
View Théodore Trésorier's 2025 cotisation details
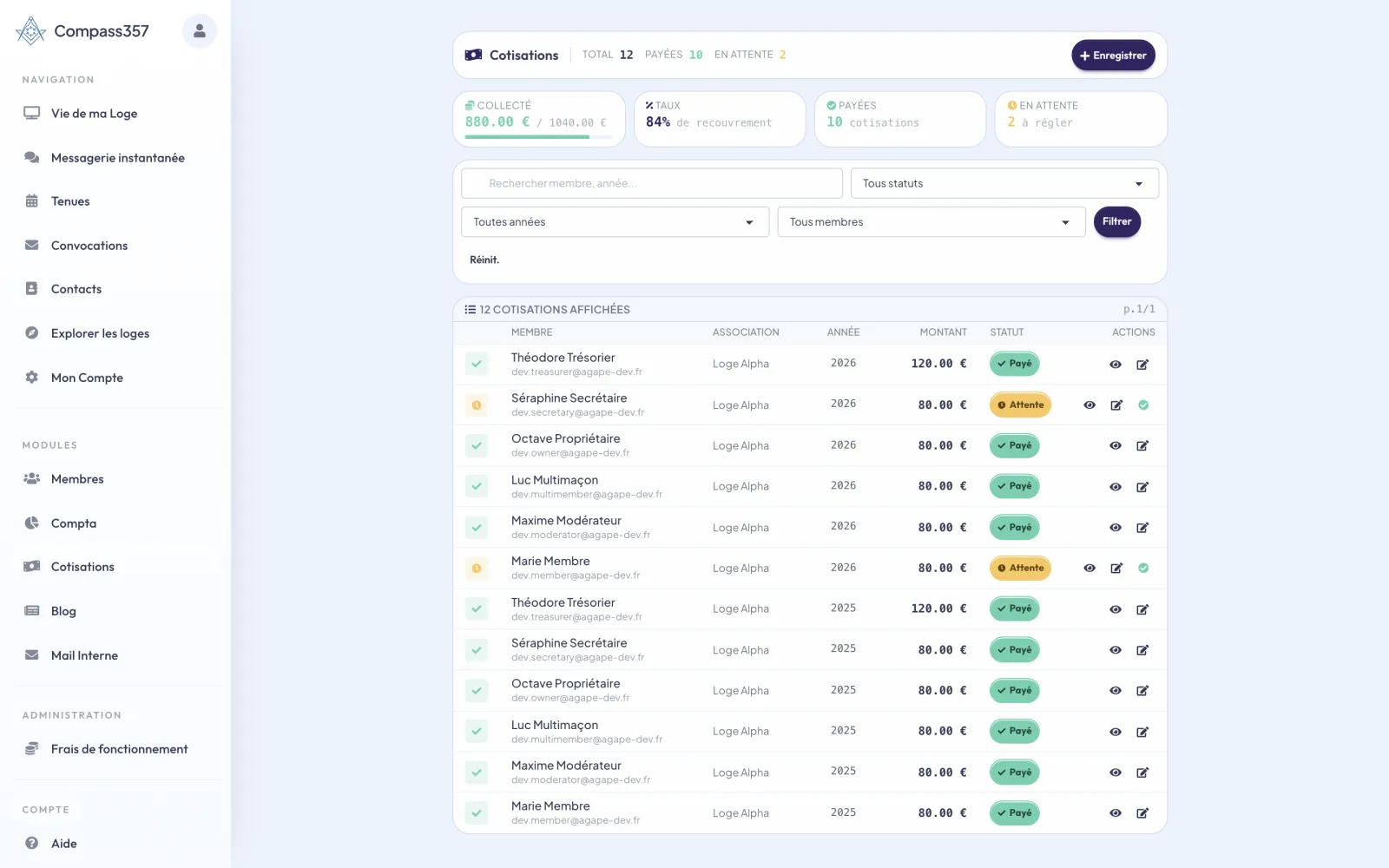(x=1116, y=609)
